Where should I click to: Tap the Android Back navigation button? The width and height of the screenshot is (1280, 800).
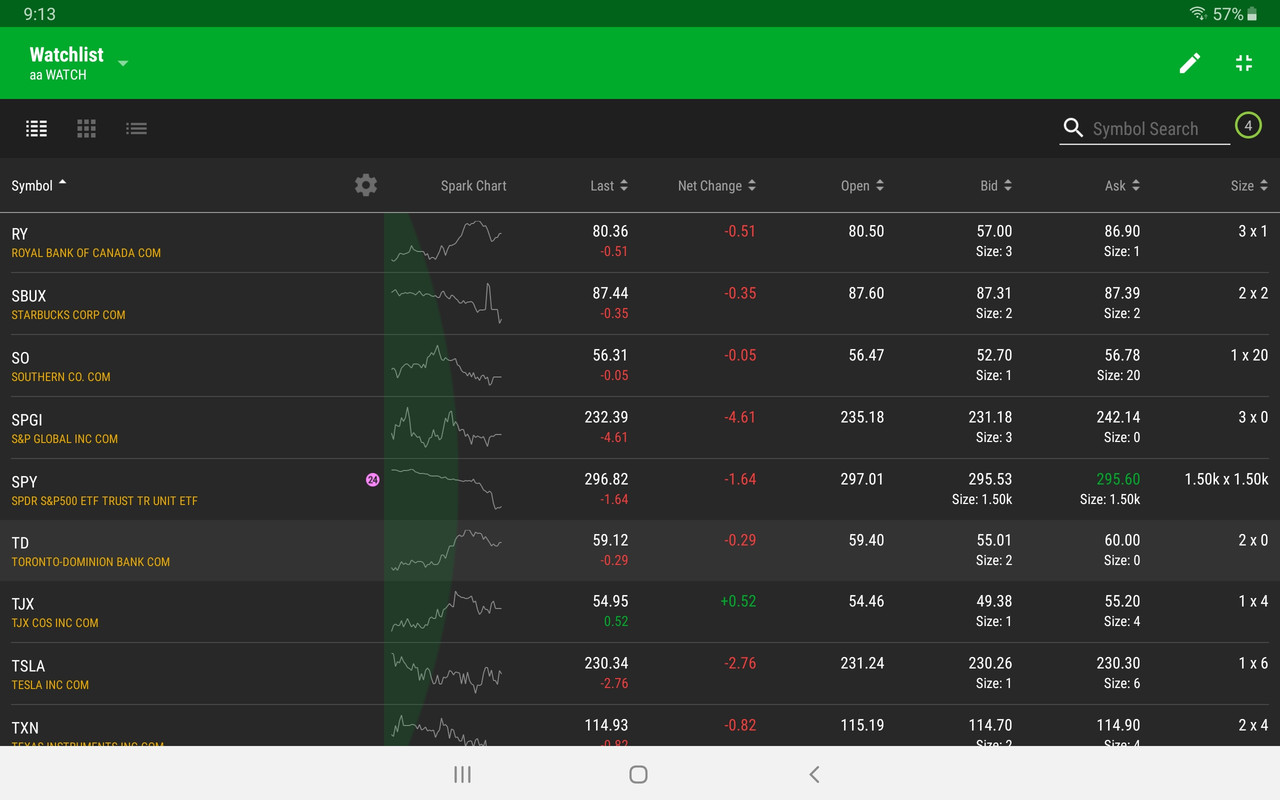tap(814, 774)
